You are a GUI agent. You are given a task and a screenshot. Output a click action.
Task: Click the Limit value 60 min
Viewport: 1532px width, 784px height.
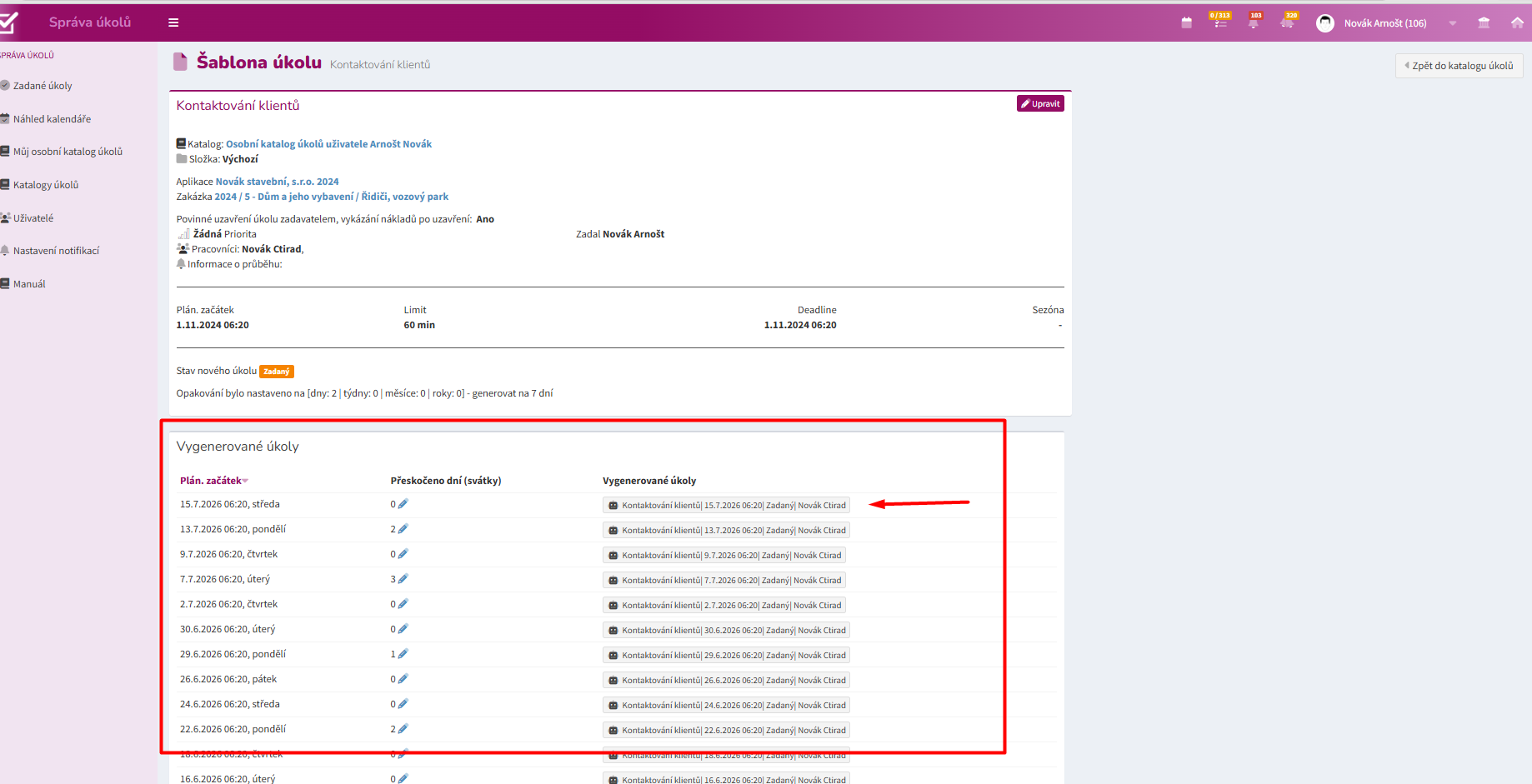pos(419,325)
